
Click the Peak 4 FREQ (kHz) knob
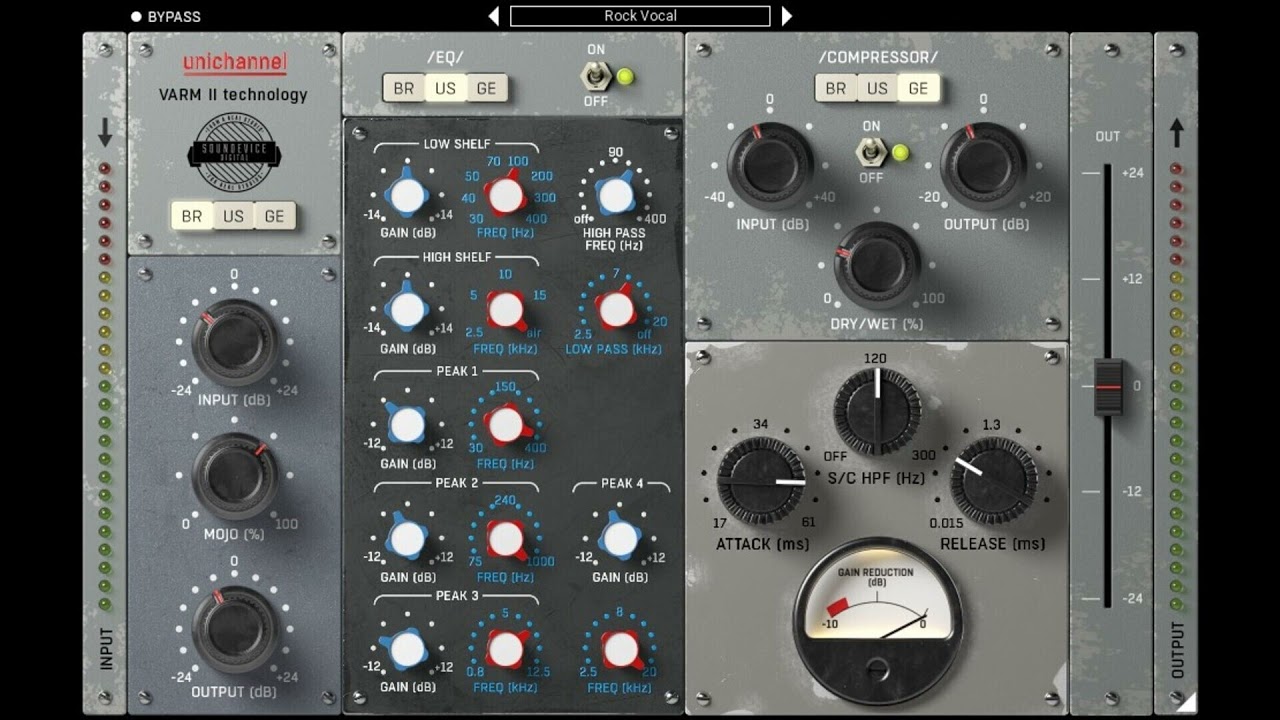click(620, 650)
